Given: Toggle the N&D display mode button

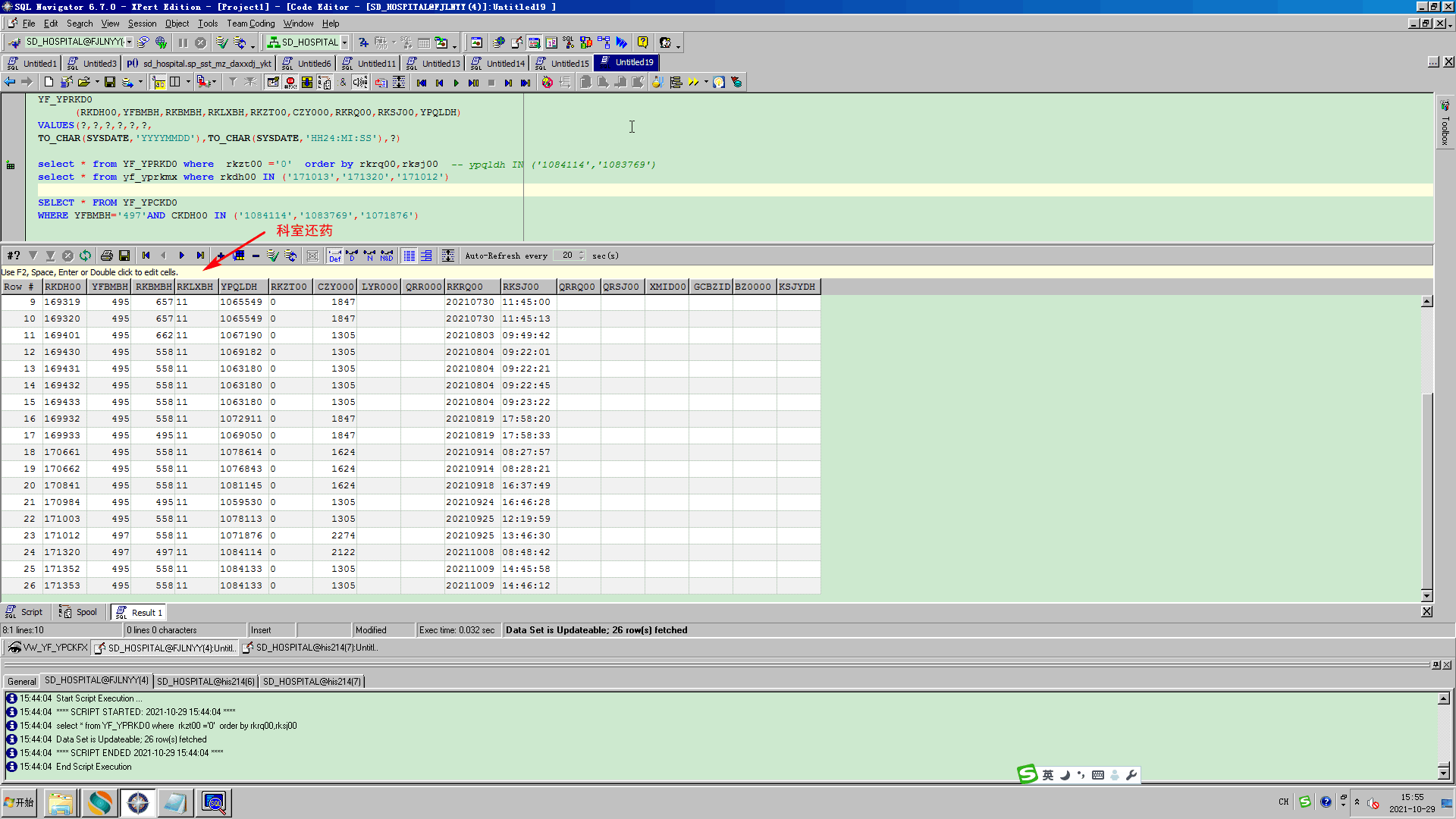Looking at the screenshot, I should tap(387, 256).
